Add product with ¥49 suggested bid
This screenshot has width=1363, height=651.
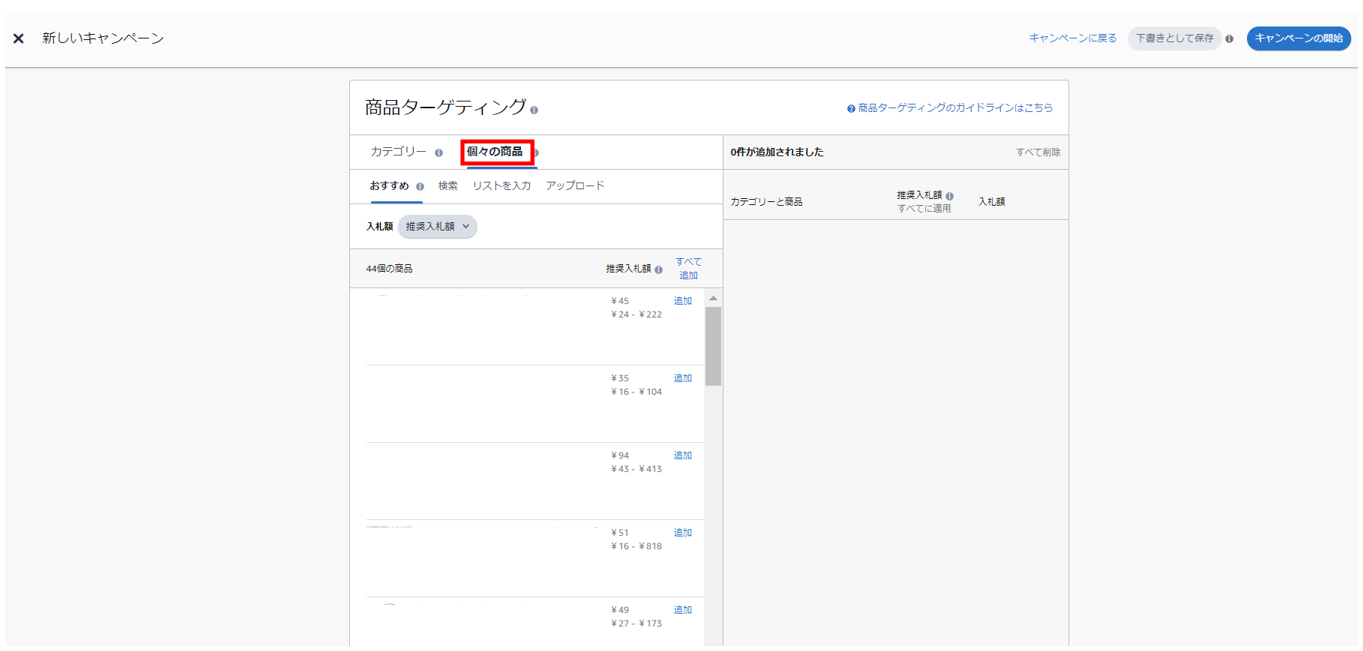point(683,610)
